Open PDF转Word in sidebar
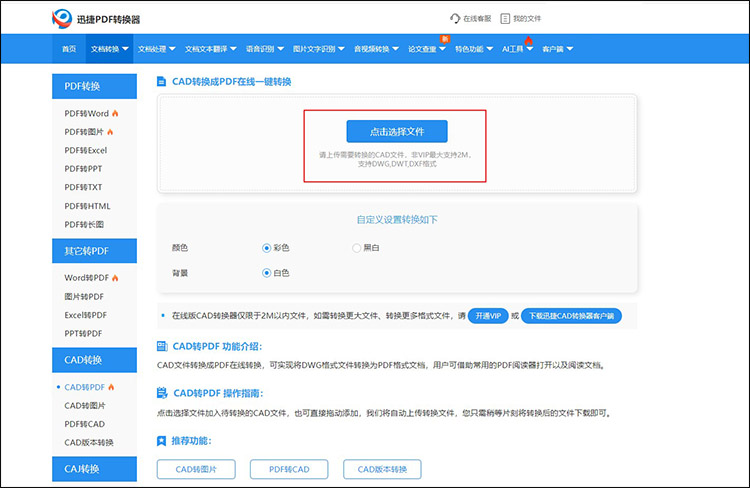750x488 pixels. [87, 113]
